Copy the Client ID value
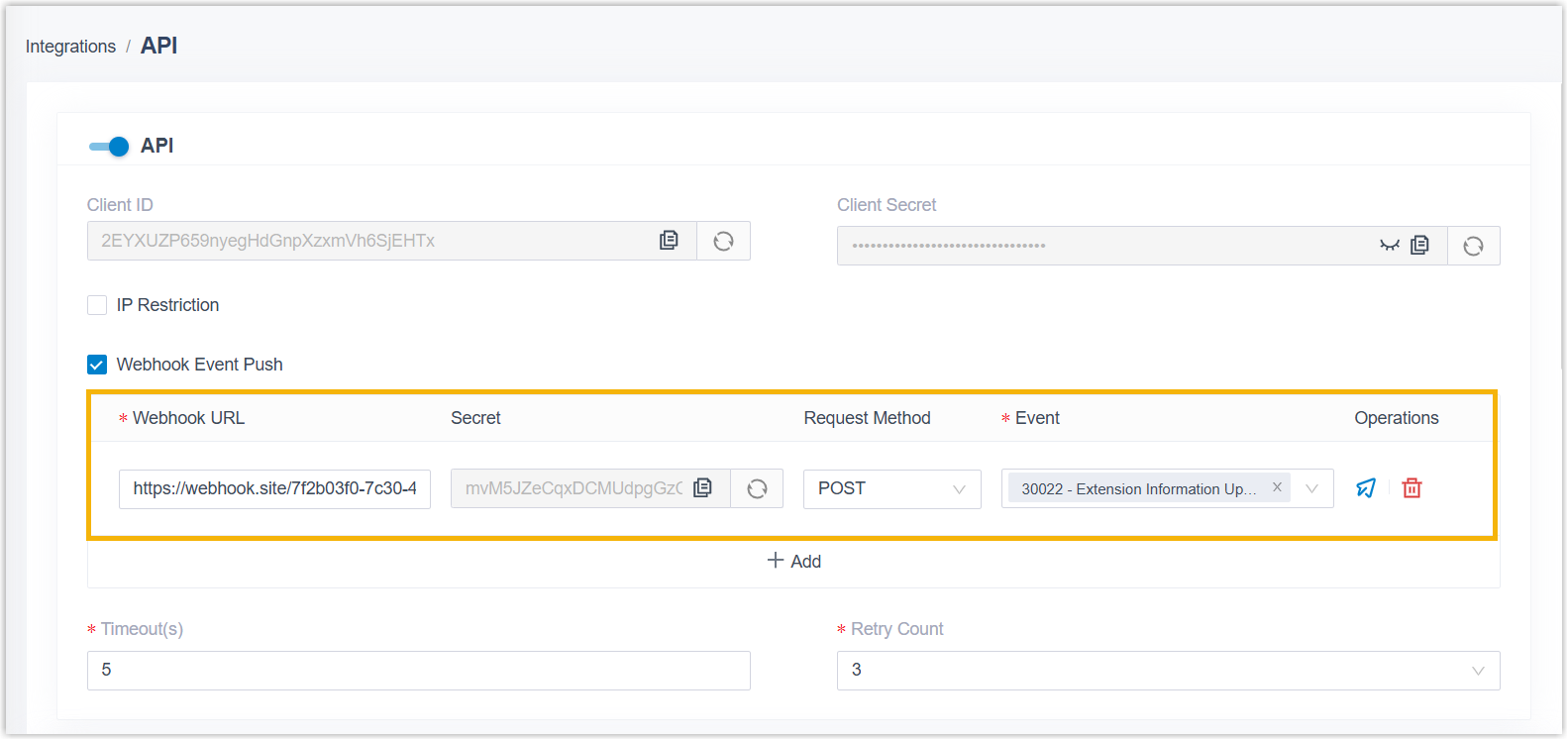The width and height of the screenshot is (1568, 740). coord(669,241)
